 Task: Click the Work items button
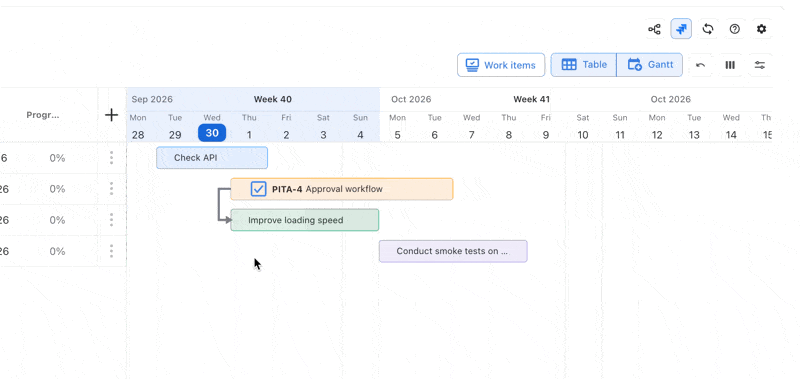(x=501, y=65)
